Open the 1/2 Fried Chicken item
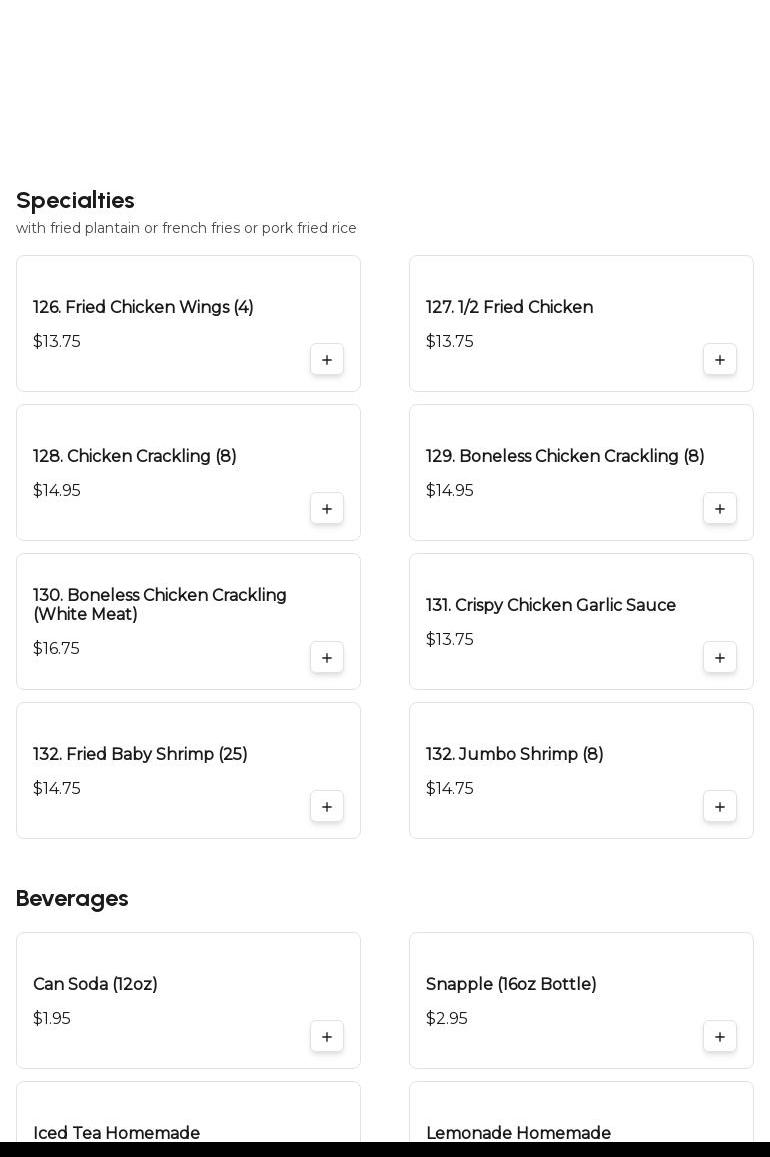Screen dimensions: 770x1157 509,308
